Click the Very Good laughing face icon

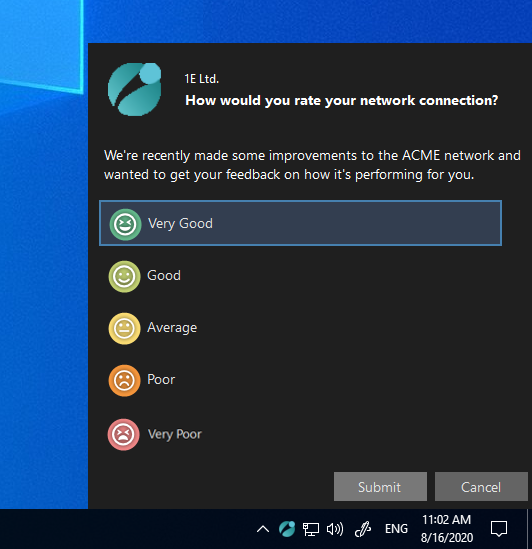click(125, 224)
